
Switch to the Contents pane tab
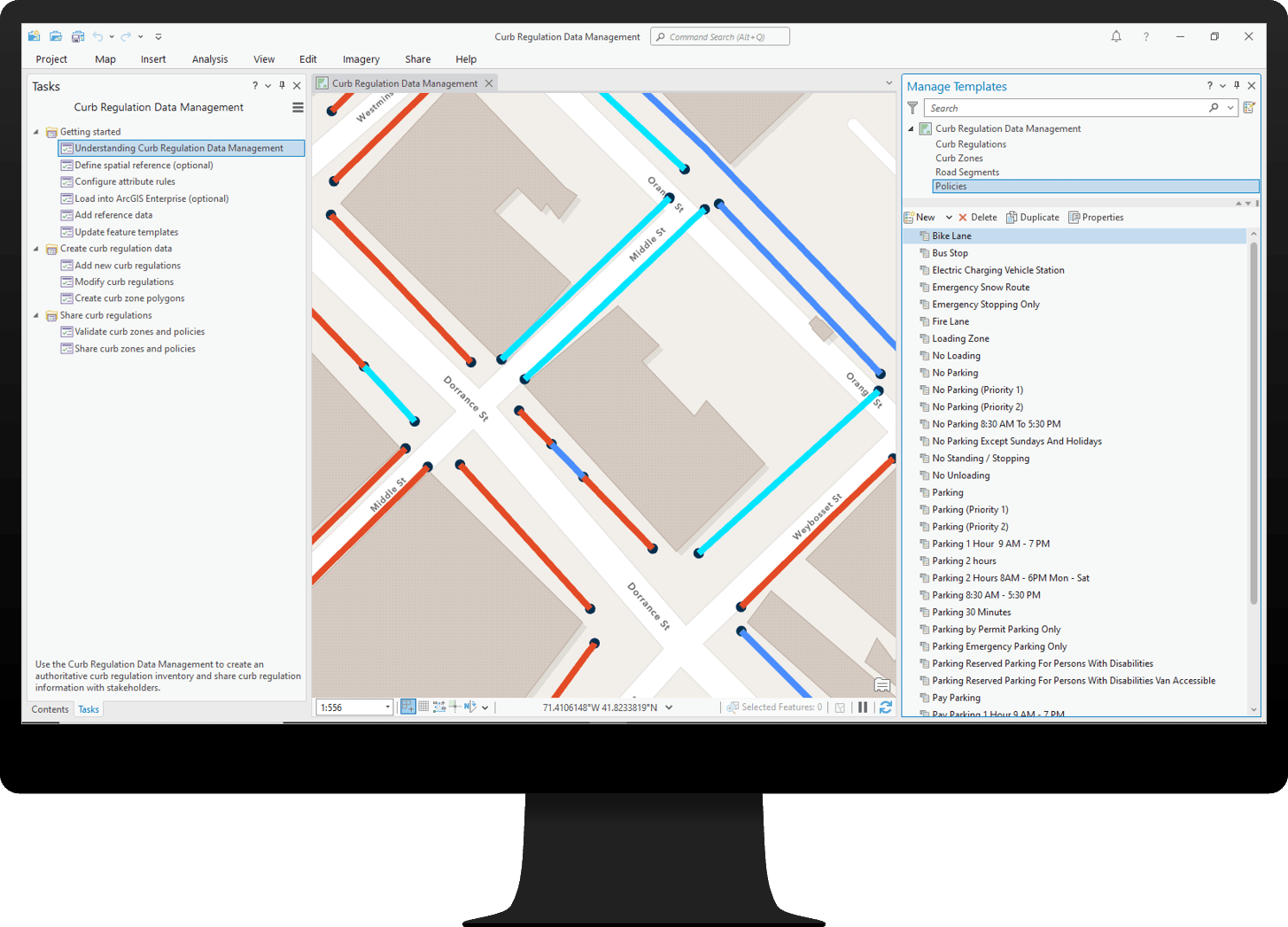click(x=50, y=709)
